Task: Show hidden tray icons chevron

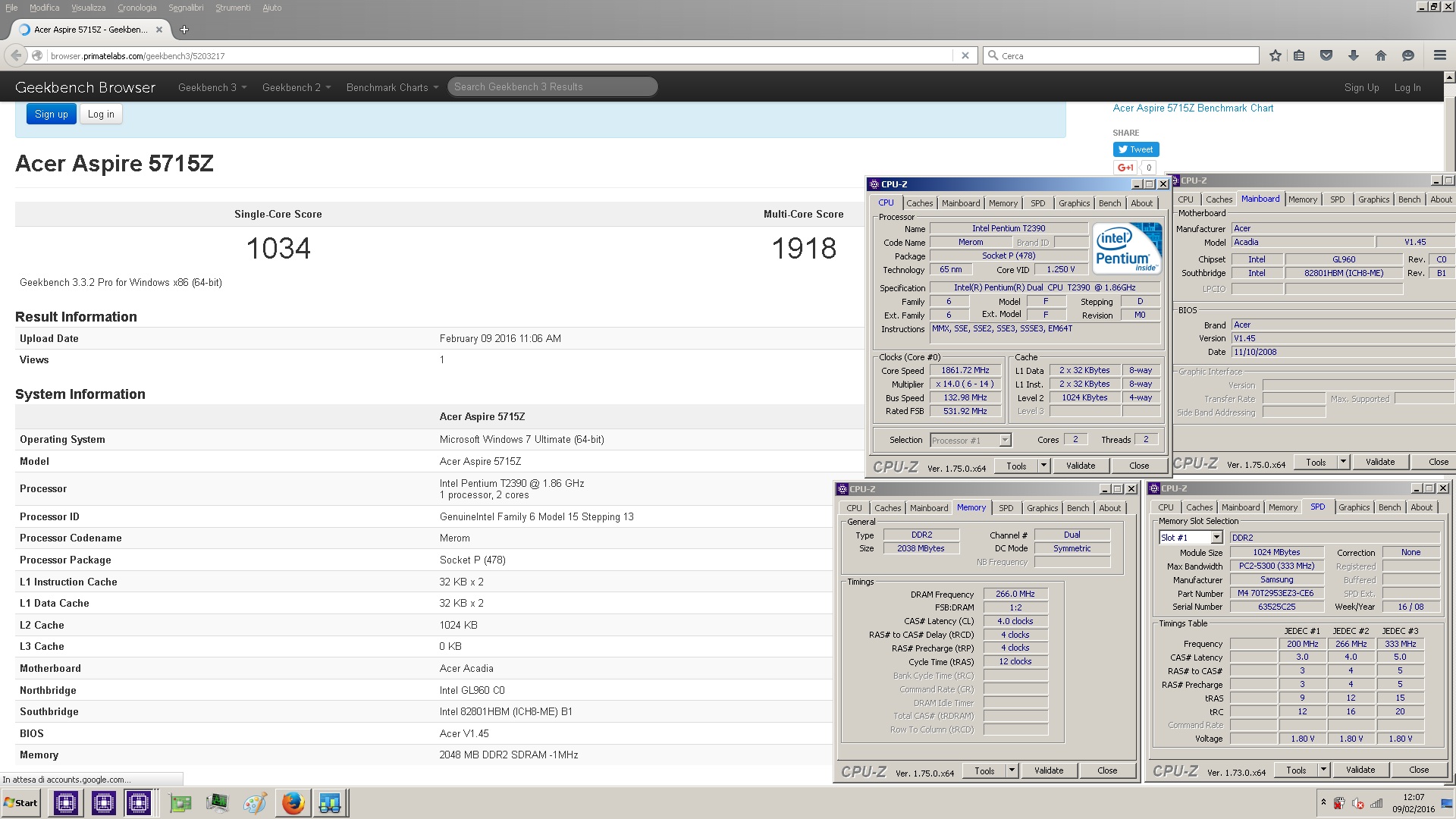Action: click(x=1323, y=802)
